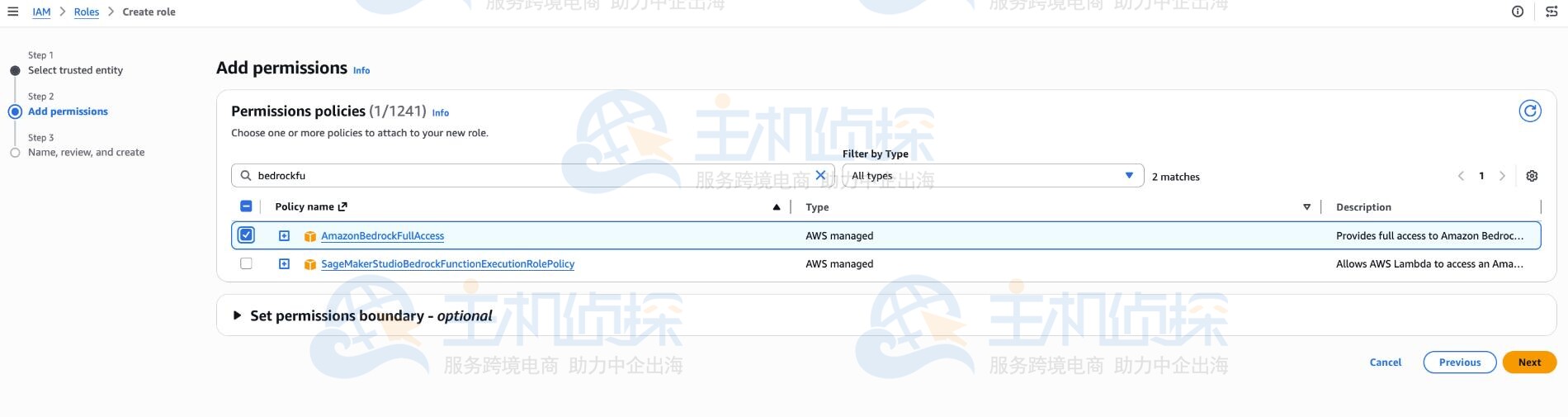
Task: Click the Type column header
Action: (x=817, y=207)
